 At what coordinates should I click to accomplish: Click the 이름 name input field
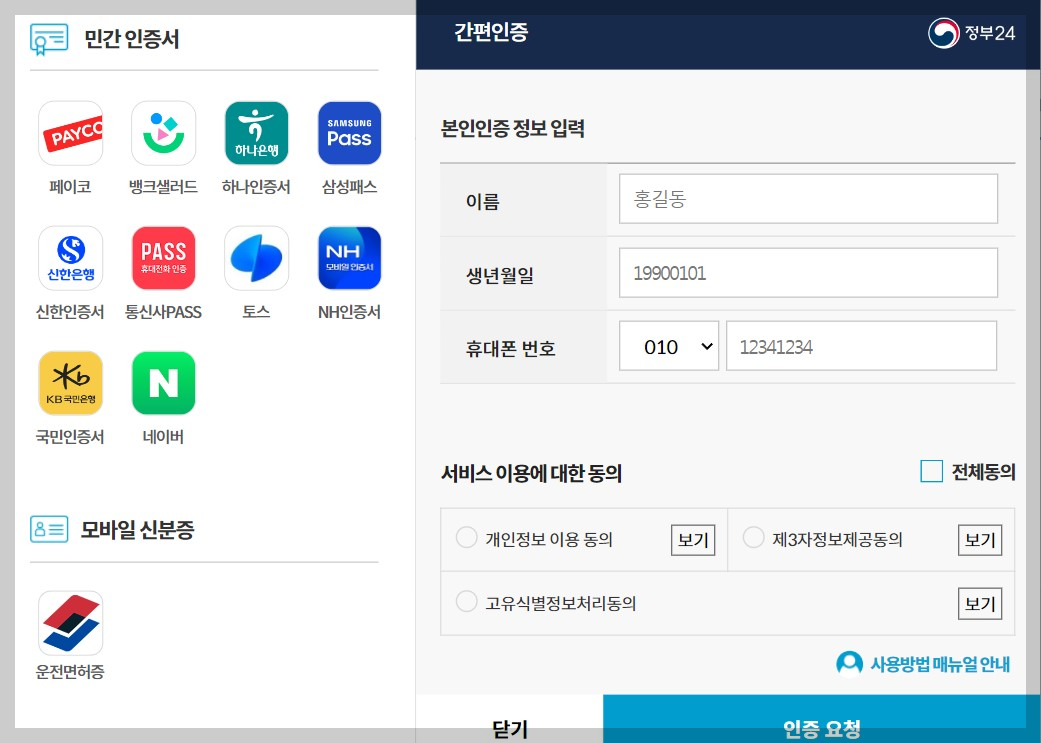click(x=808, y=199)
